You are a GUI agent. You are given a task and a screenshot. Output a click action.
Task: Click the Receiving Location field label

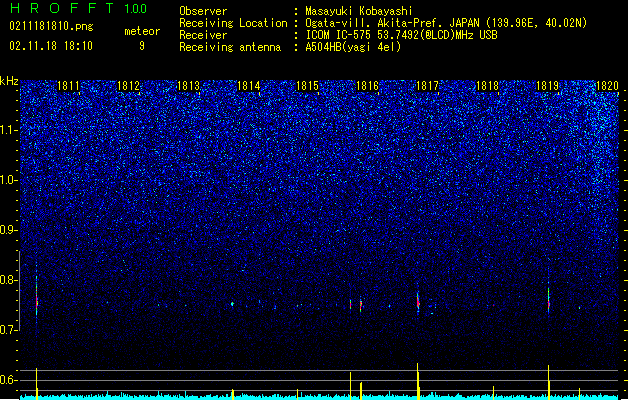233,23
